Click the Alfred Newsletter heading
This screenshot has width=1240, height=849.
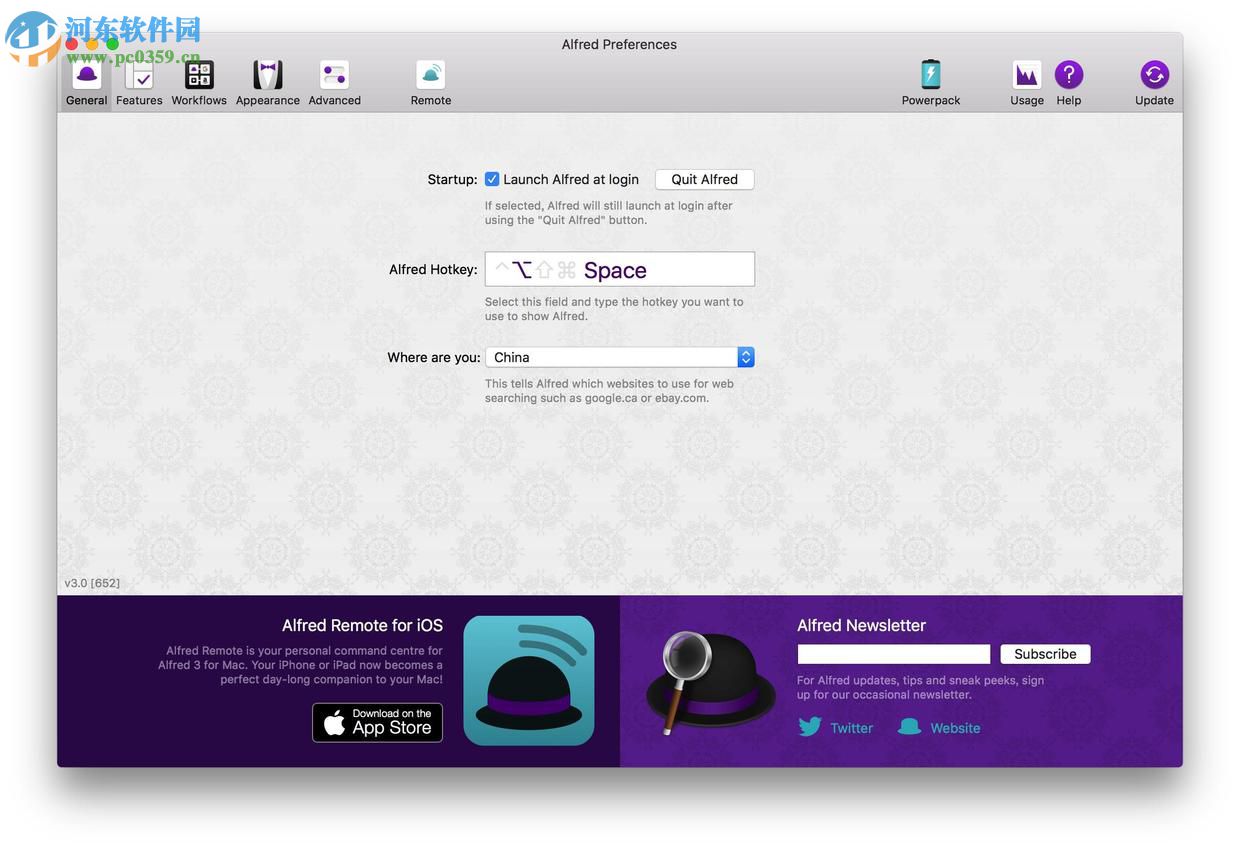coord(861,625)
